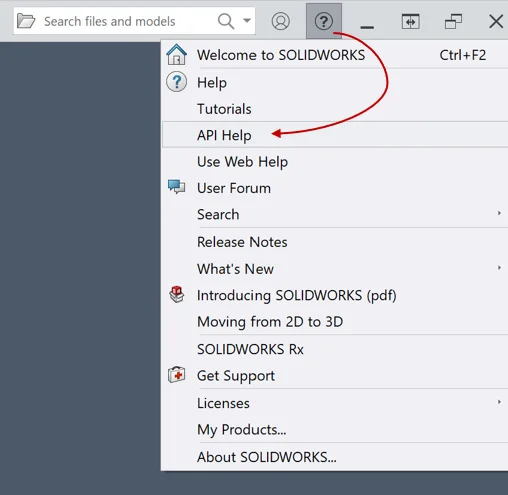
Task: Open My Products... entry
Action: pos(335,429)
